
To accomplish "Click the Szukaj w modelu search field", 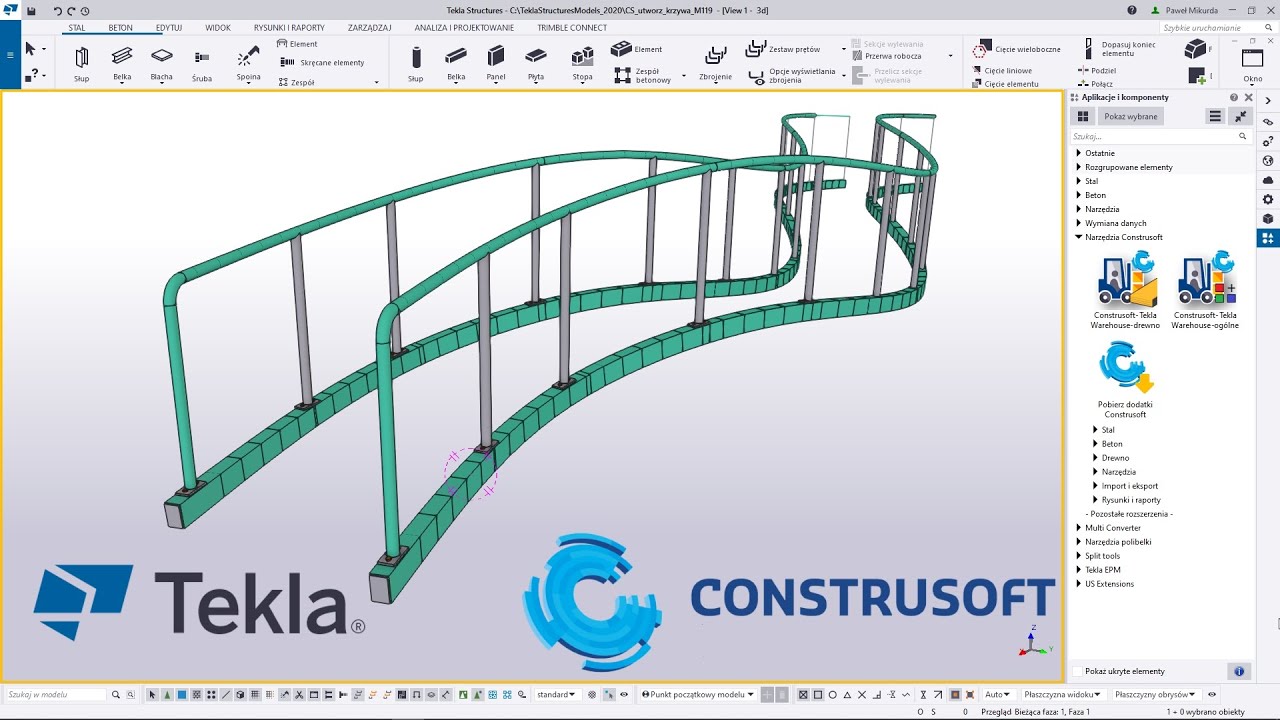I will [56, 694].
